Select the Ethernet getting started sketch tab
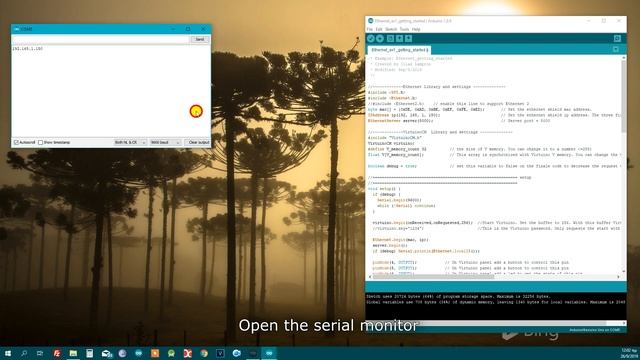 pos(399,50)
